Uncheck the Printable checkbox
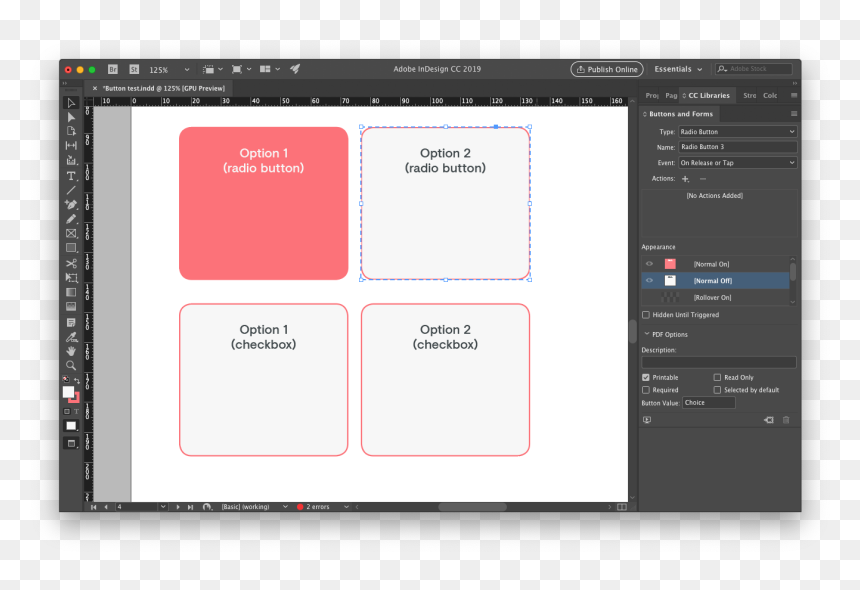Viewport: 860px width, 590px height. click(x=646, y=377)
